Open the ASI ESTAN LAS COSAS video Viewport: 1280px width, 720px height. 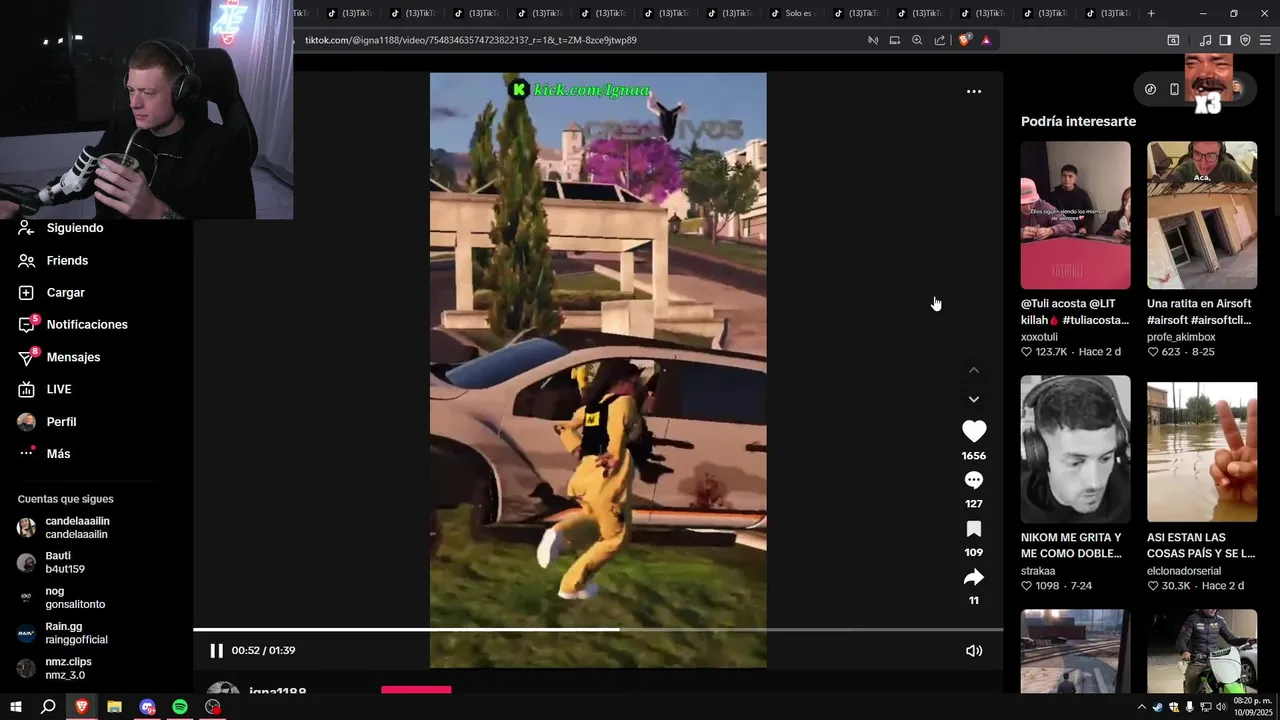1202,449
